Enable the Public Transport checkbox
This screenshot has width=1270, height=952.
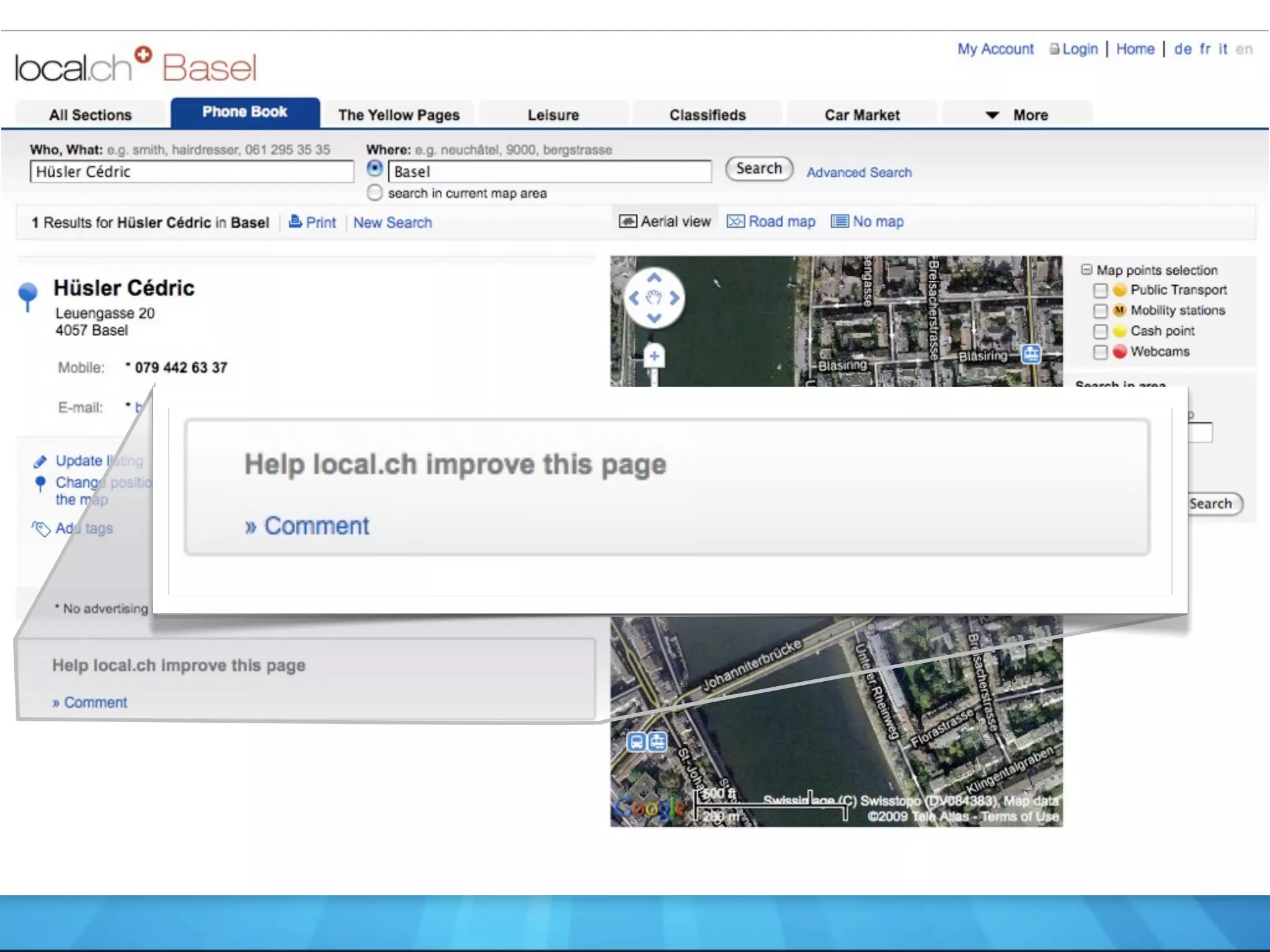[x=1100, y=290]
